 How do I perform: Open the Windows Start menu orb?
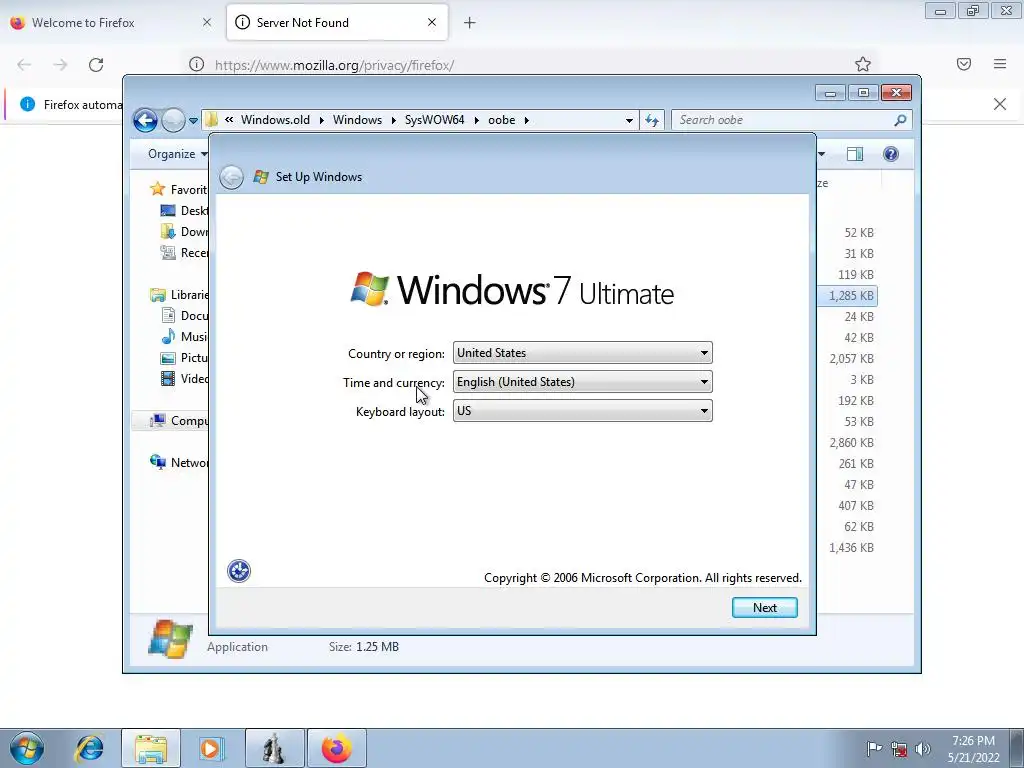27,748
